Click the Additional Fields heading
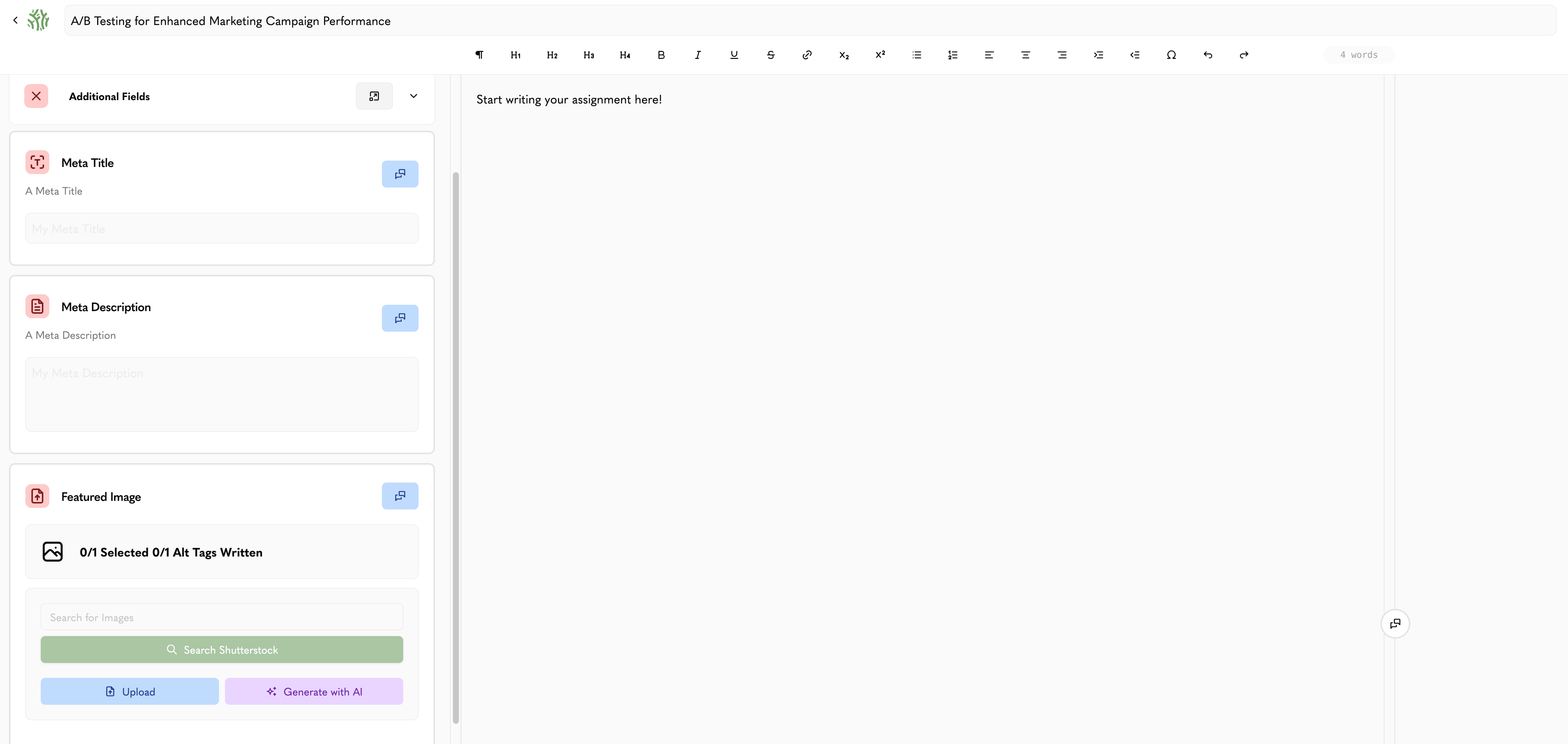 pyautogui.click(x=109, y=96)
